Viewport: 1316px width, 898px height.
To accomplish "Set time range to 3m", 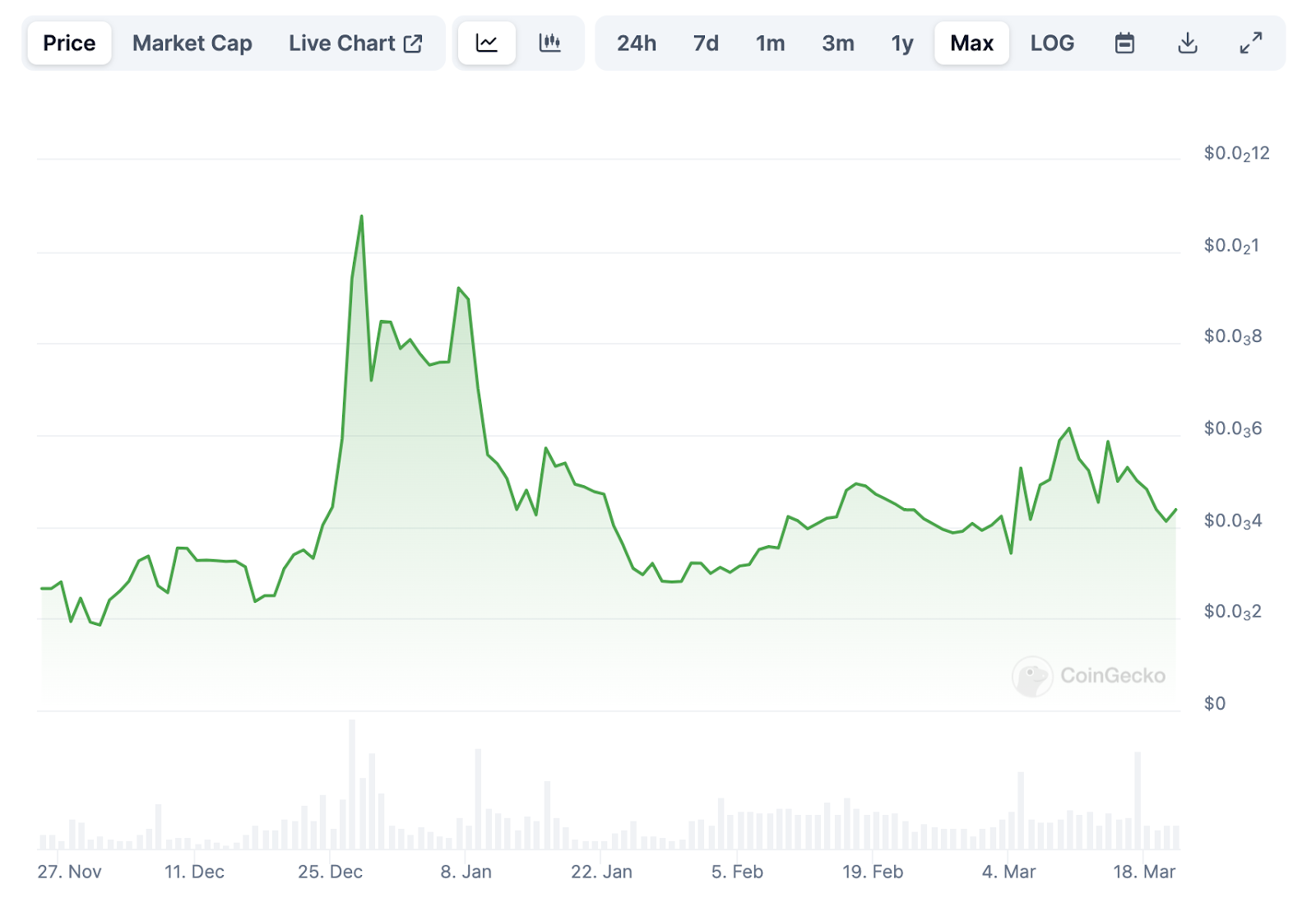I will (838, 43).
